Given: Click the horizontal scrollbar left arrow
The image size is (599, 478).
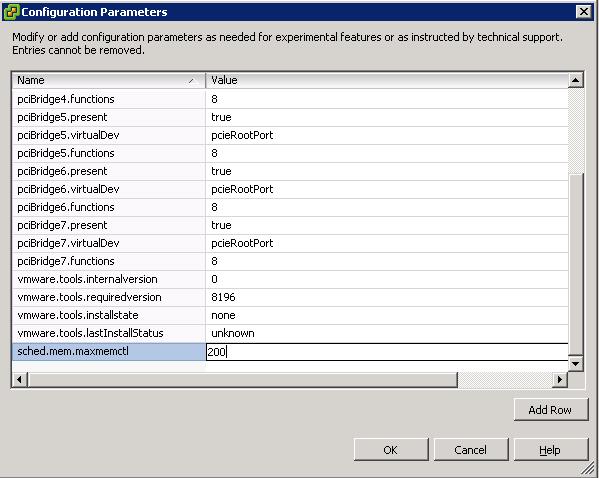Looking at the screenshot, I should coord(19,380).
